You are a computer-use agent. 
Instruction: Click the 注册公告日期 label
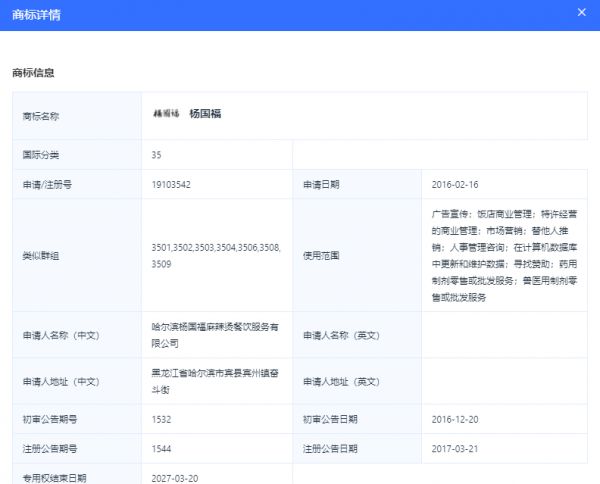coord(330,448)
